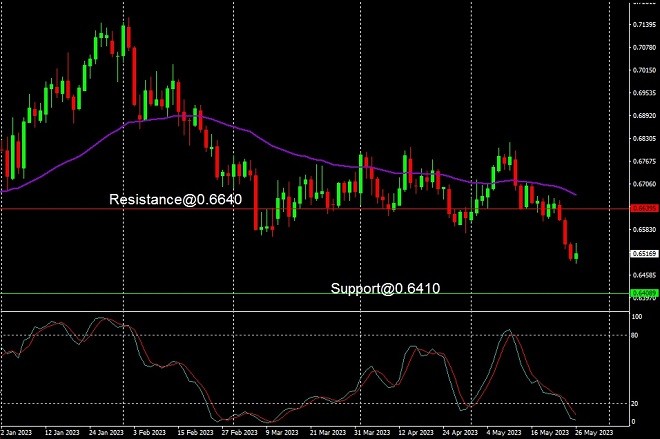
Task: Click price axis label 0.68920
Action: [644, 115]
